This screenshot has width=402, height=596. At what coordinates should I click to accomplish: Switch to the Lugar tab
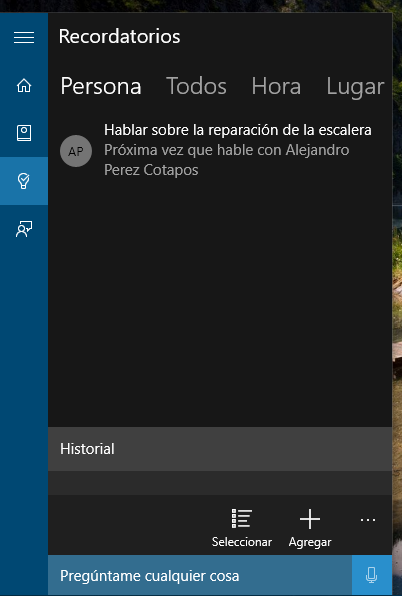click(355, 87)
